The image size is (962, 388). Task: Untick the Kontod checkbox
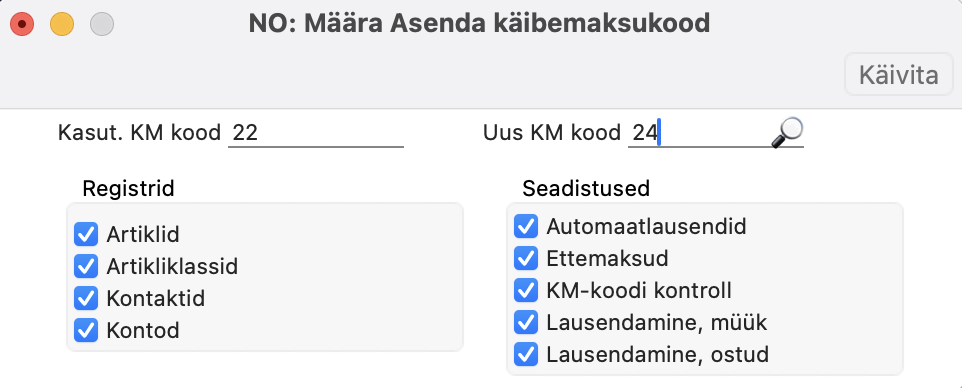pos(86,330)
